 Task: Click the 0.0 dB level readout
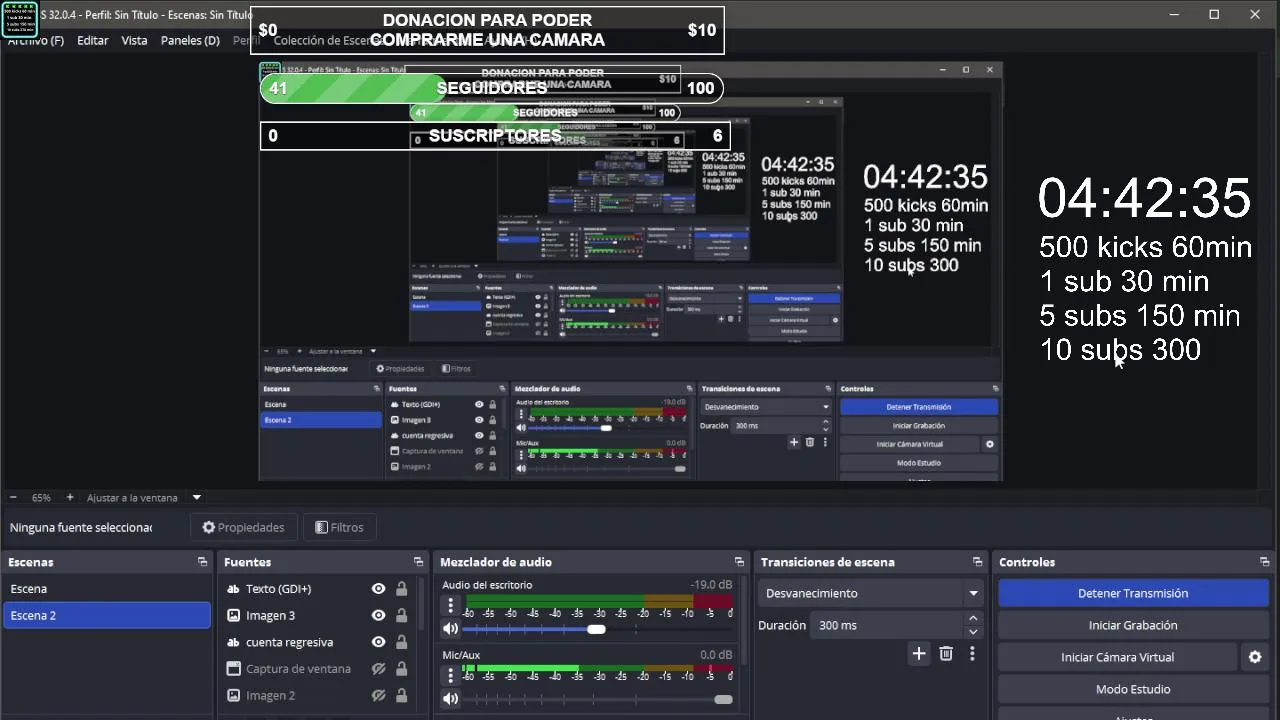click(x=716, y=655)
